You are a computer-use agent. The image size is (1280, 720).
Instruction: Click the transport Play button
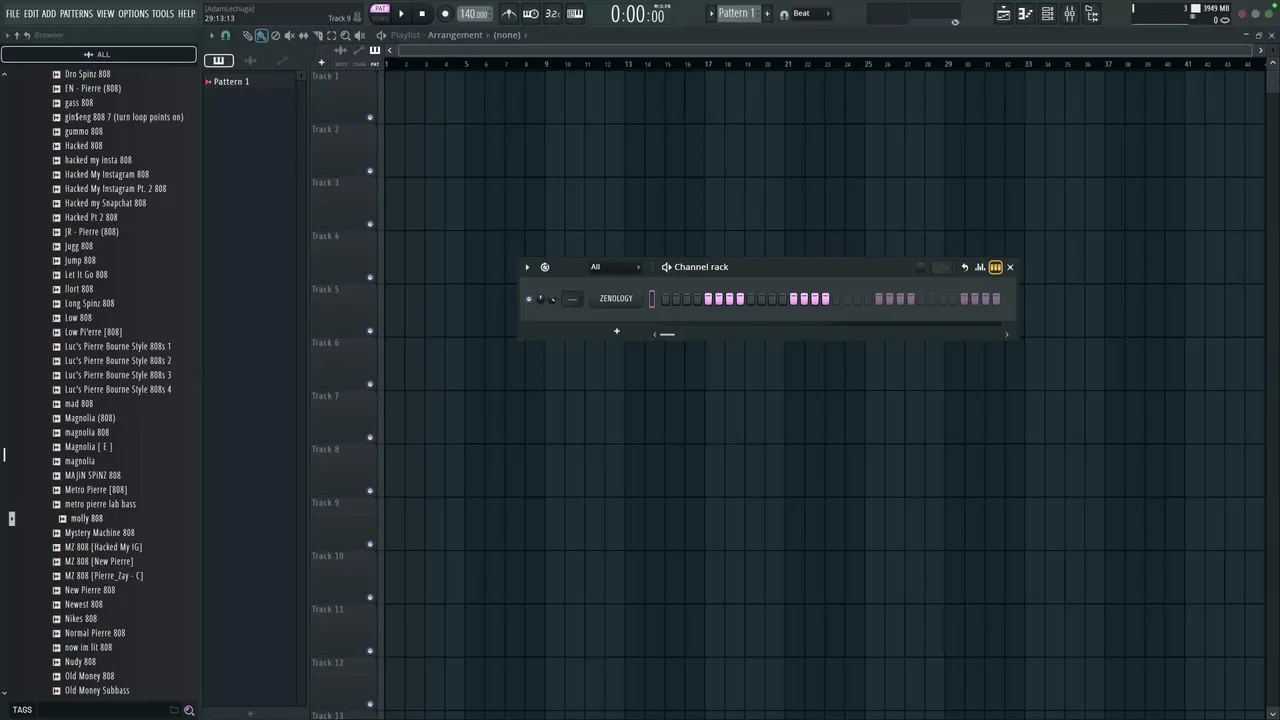tap(401, 14)
